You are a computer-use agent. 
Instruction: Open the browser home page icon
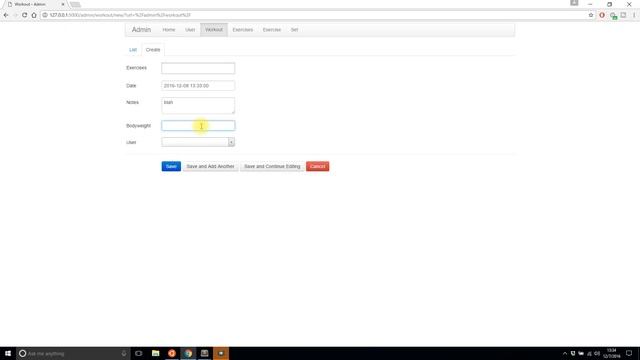[x=34, y=15]
